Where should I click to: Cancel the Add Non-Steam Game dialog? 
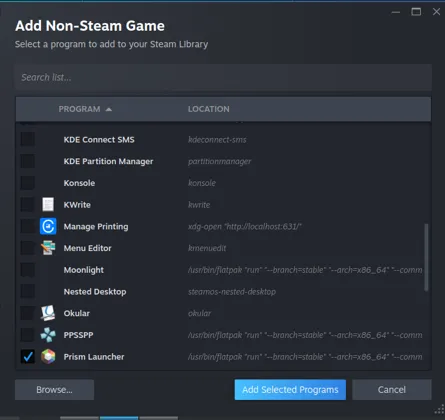(392, 390)
